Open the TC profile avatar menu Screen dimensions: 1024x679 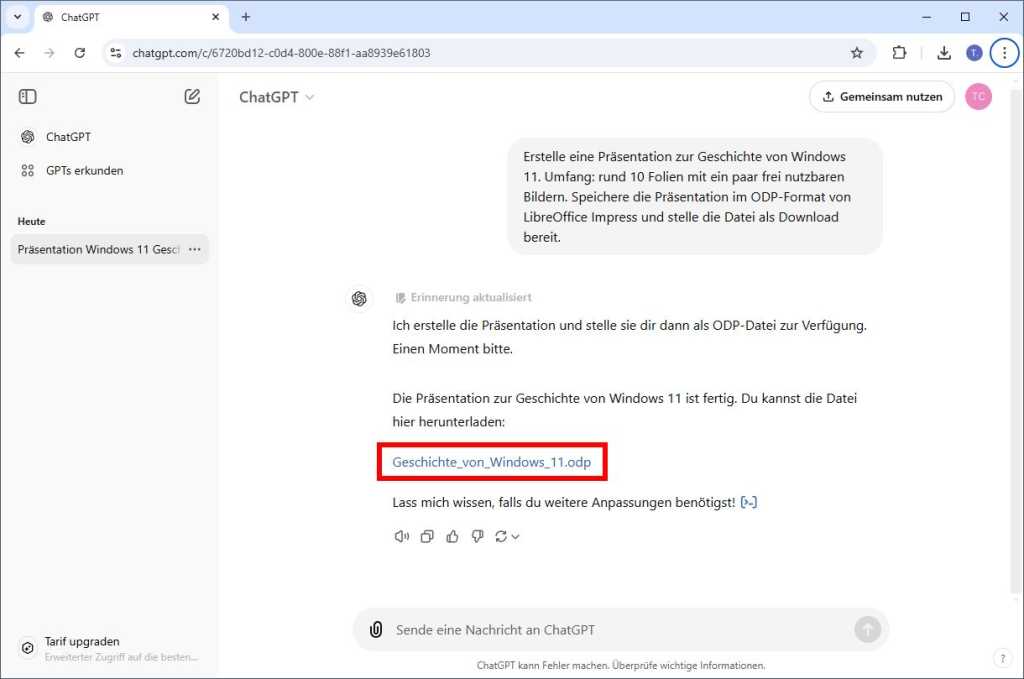tap(978, 96)
